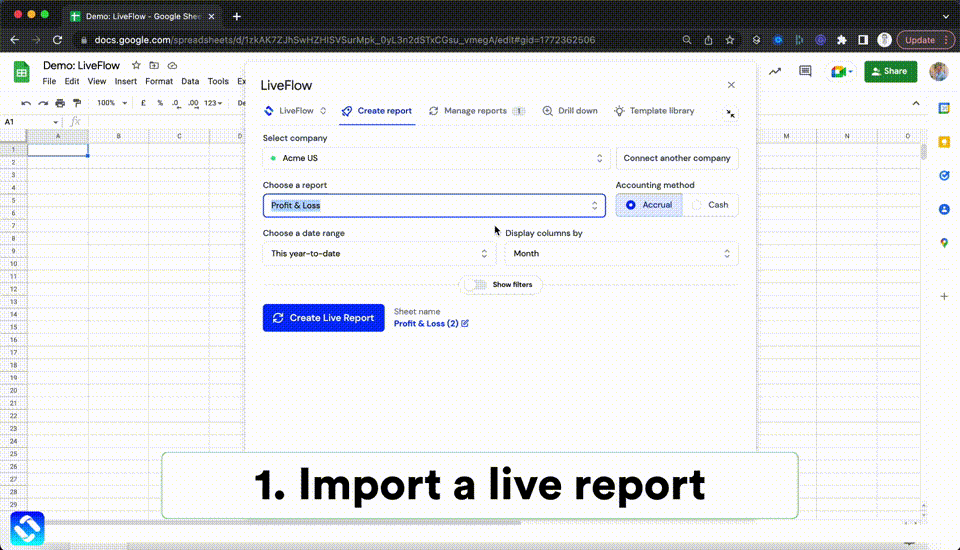
Task: Click the browser Update button
Action: (924, 40)
